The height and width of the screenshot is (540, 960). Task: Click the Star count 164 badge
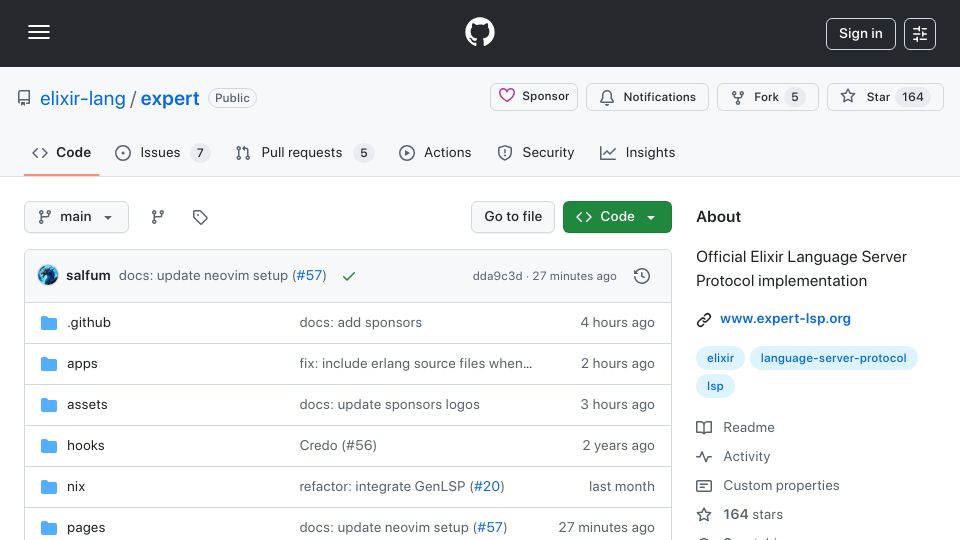point(912,97)
